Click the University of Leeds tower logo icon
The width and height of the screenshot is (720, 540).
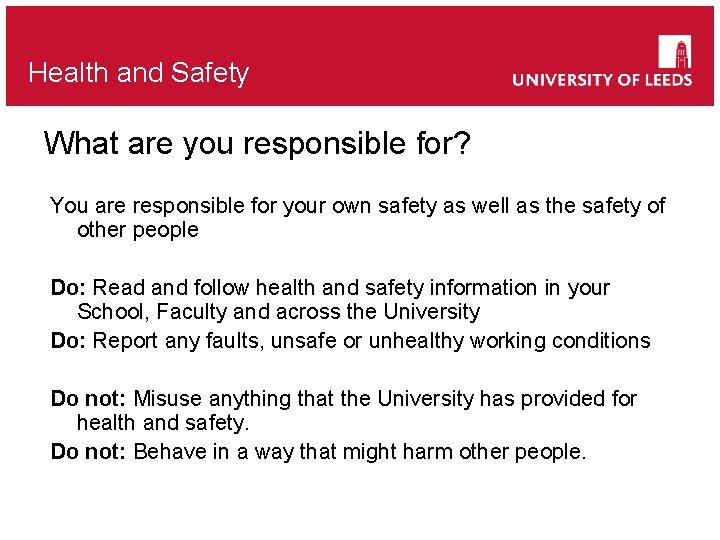(675, 51)
